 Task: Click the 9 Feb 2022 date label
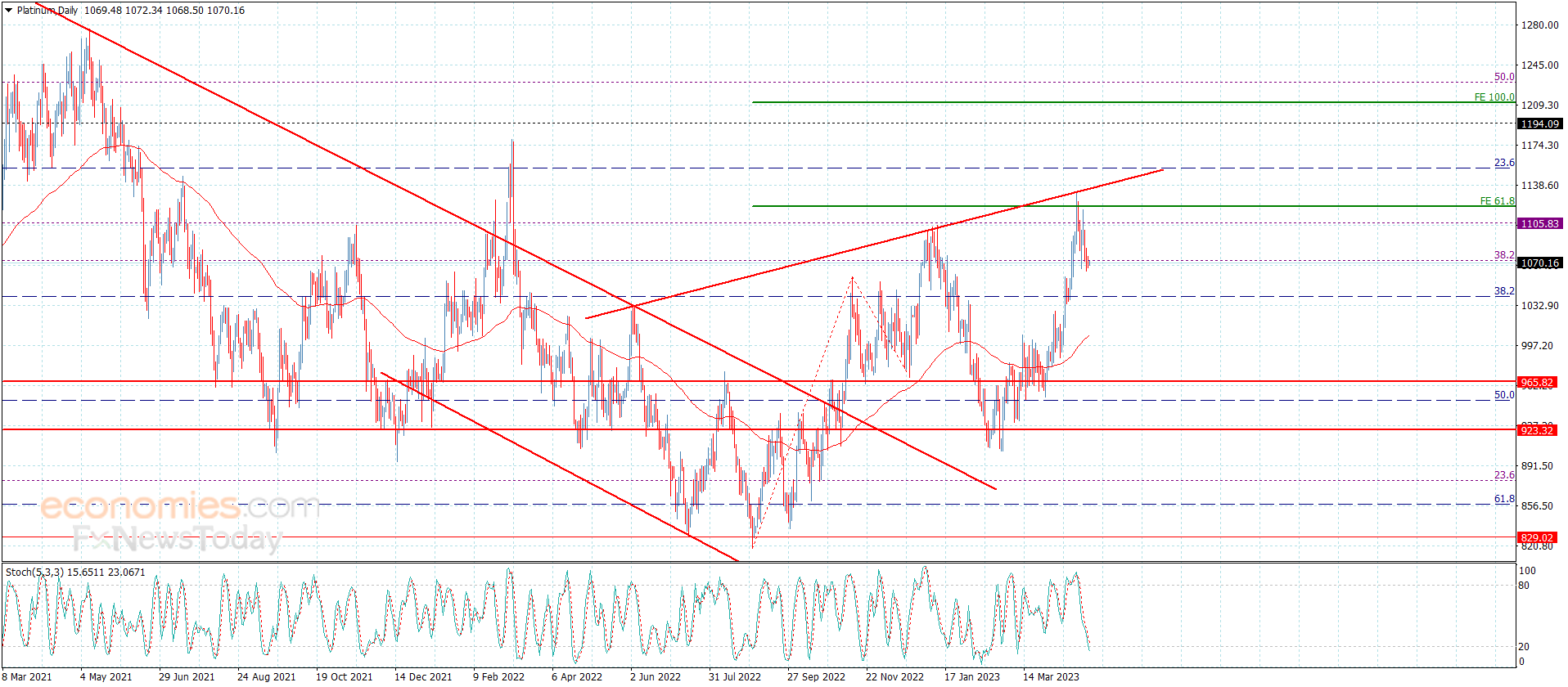coord(499,676)
